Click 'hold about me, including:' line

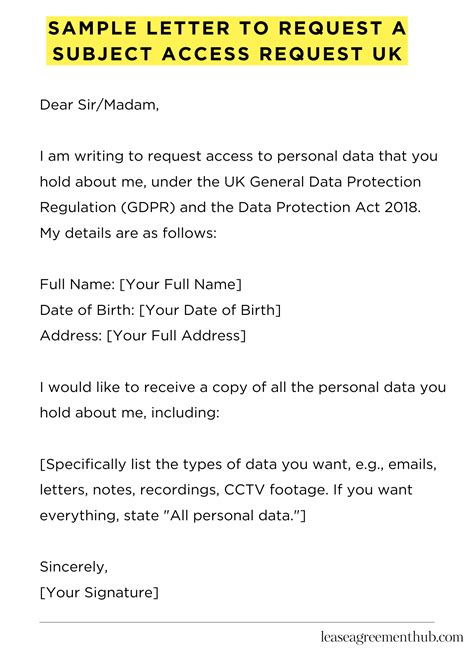tap(130, 413)
